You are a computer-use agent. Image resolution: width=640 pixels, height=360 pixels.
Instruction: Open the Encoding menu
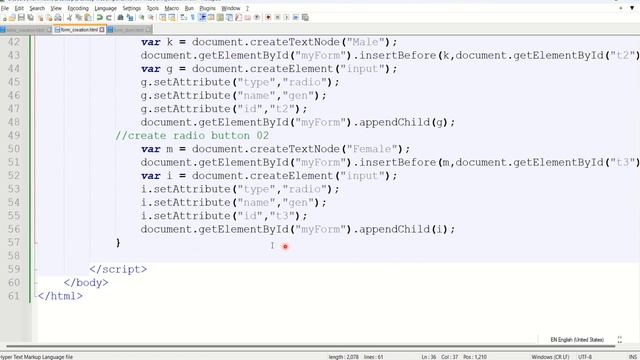pos(78,8)
